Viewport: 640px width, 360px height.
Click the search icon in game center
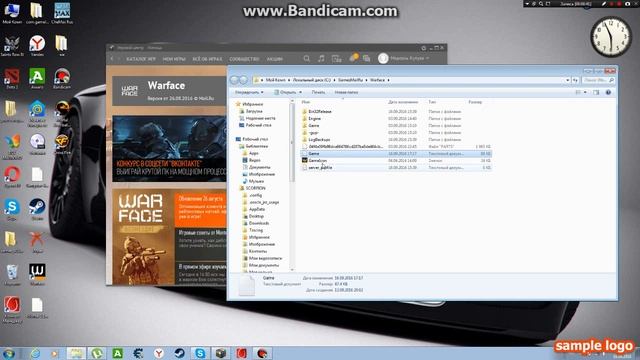[307, 59]
